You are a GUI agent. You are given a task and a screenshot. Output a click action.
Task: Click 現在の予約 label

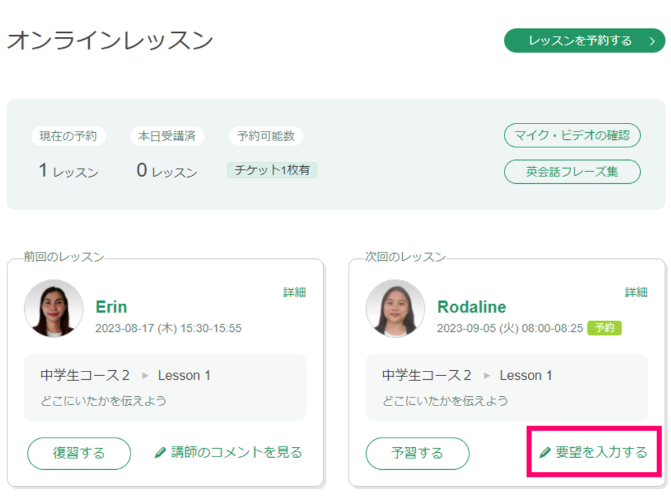(x=68, y=136)
